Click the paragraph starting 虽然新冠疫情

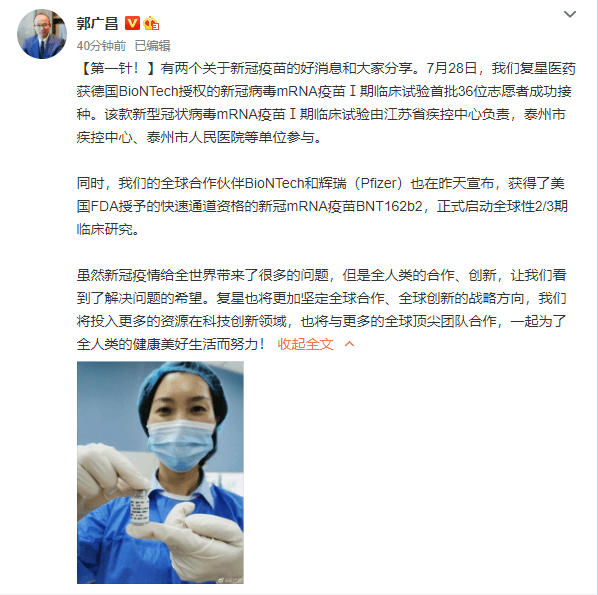click(322, 309)
